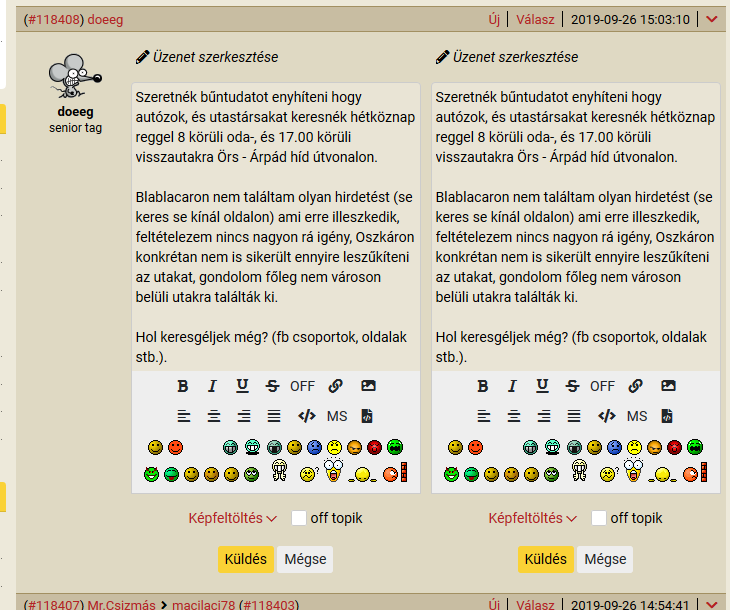730x610 pixels.
Task: Click the code file icon in the left editor
Action: 367,416
